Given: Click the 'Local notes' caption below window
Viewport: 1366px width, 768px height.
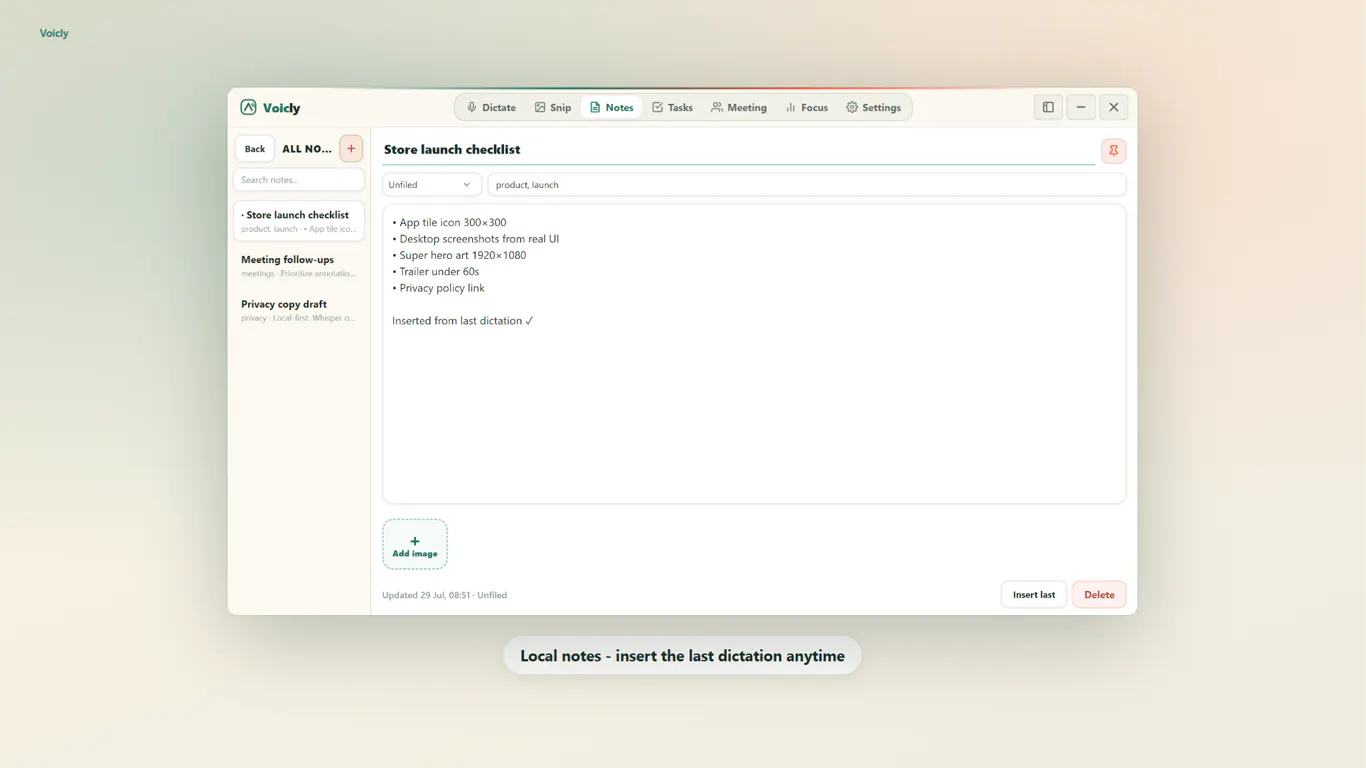Looking at the screenshot, I should click(x=682, y=656).
